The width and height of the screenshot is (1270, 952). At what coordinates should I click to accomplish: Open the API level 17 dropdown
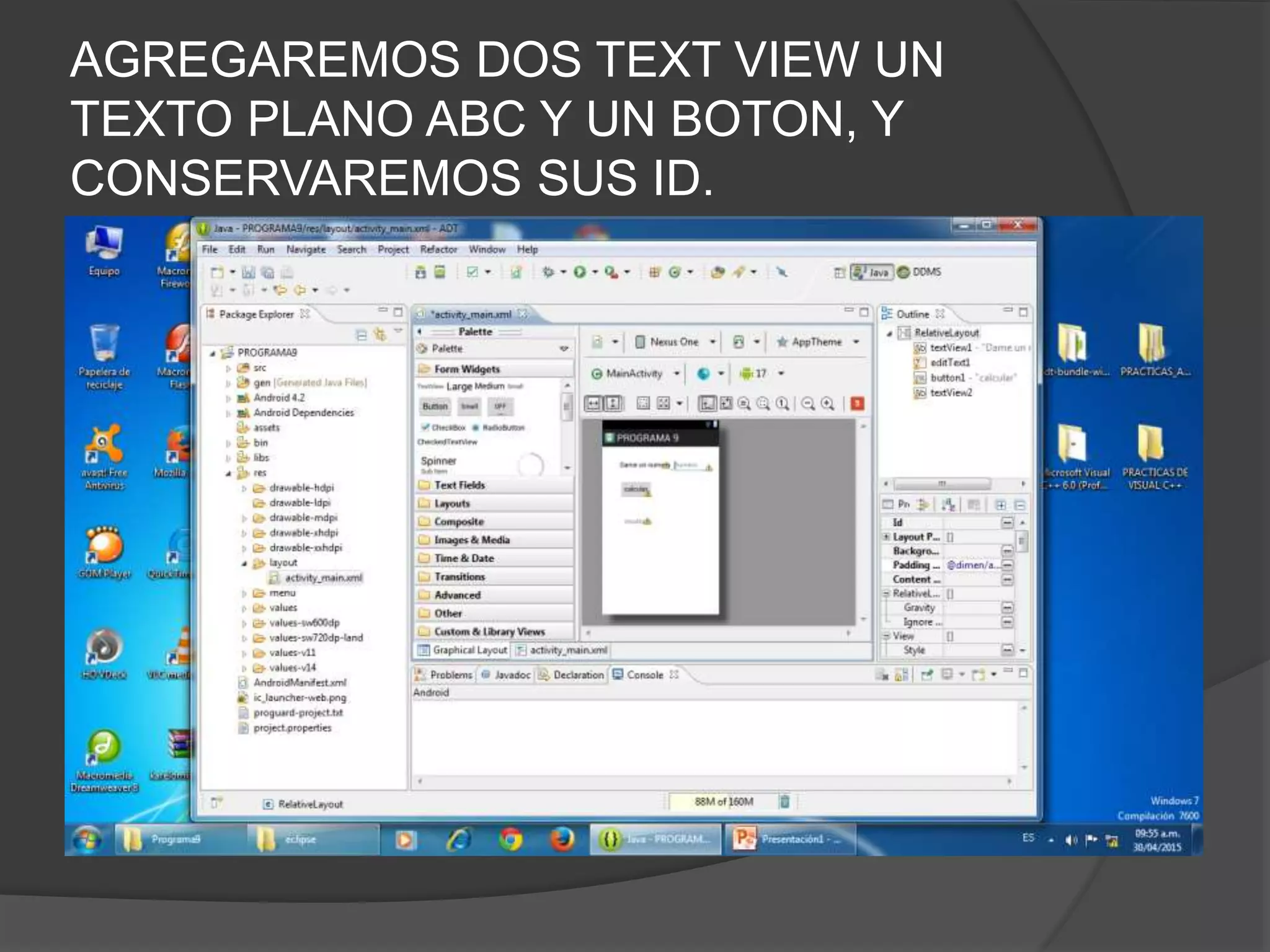tap(762, 374)
